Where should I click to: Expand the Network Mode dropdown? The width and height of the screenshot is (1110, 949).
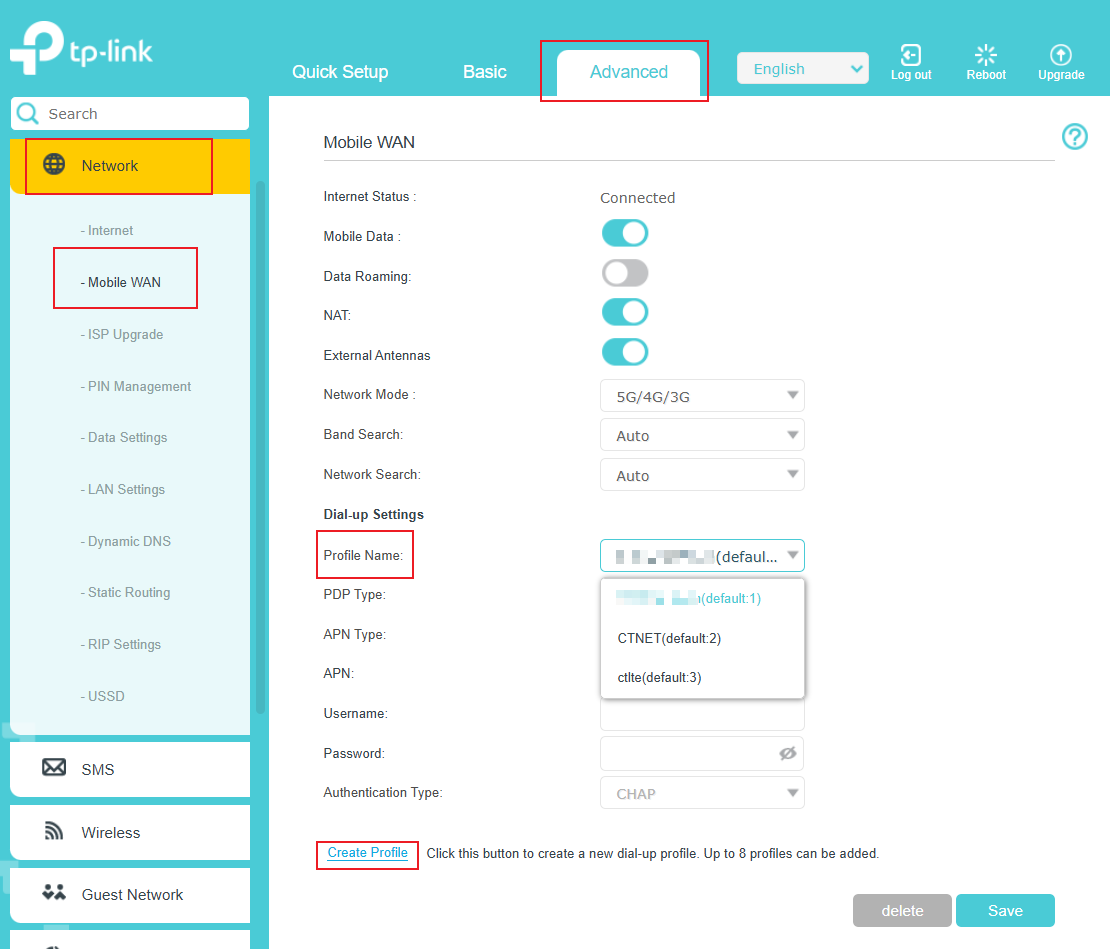point(702,396)
